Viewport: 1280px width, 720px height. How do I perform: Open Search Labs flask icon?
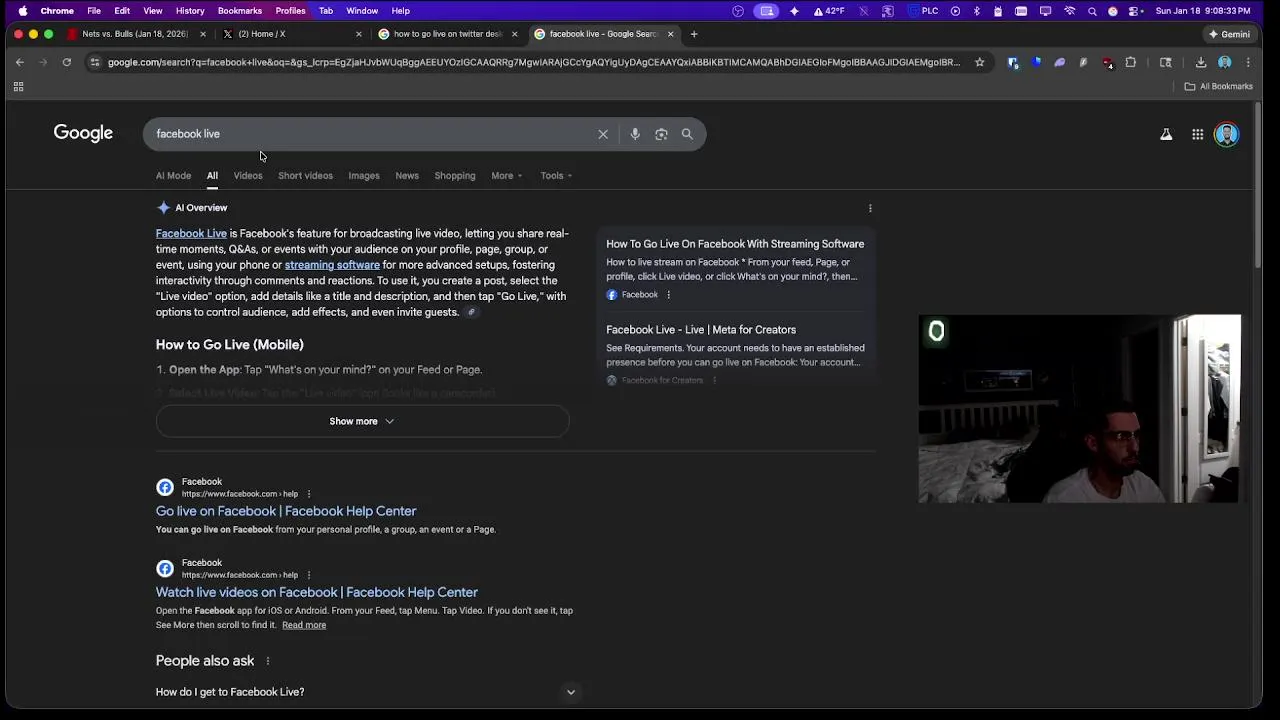[x=1166, y=134]
